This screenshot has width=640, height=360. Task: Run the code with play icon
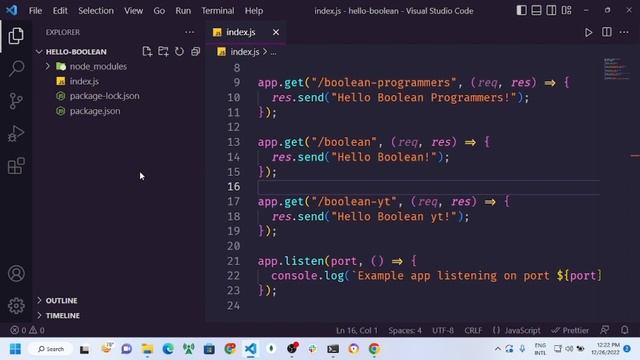588,32
